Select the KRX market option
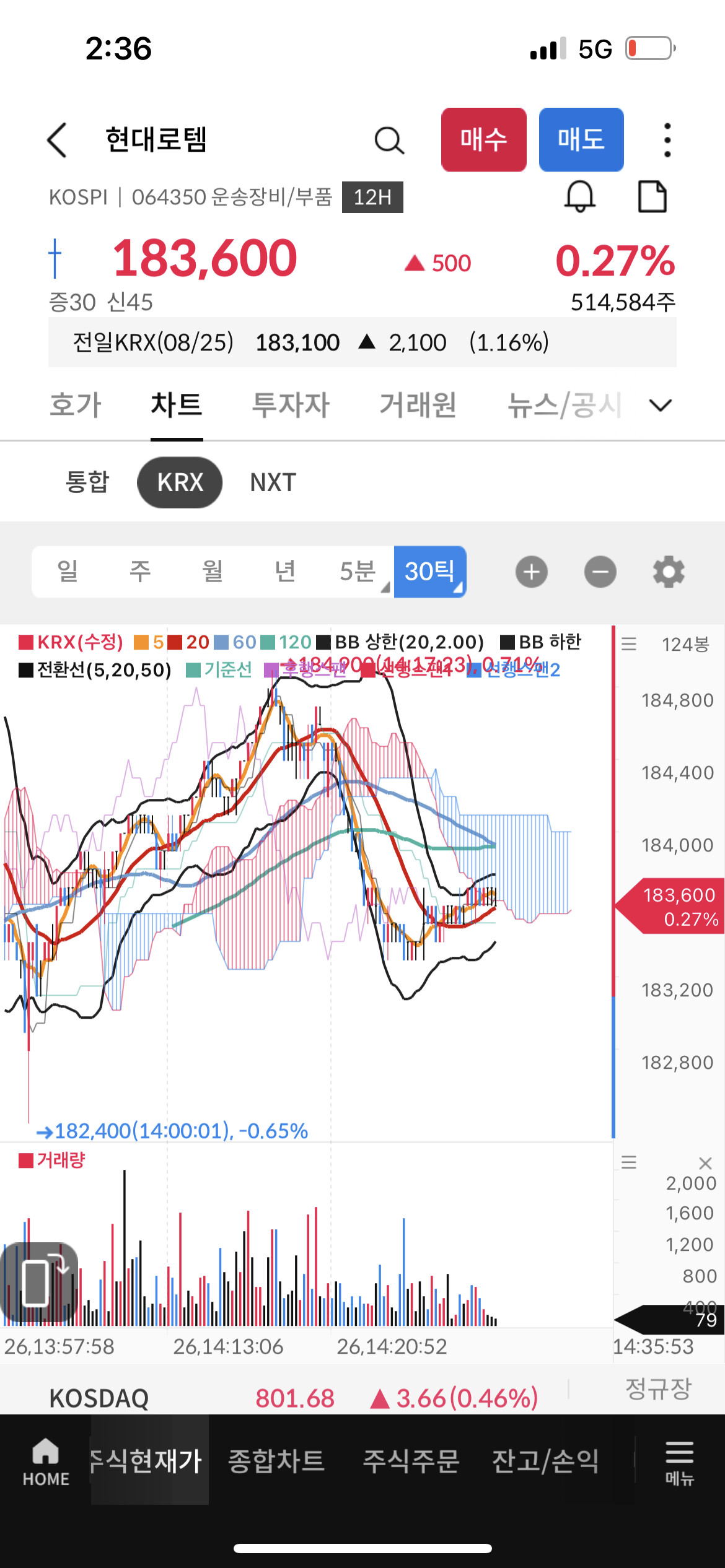This screenshot has width=725, height=1568. pos(180,482)
